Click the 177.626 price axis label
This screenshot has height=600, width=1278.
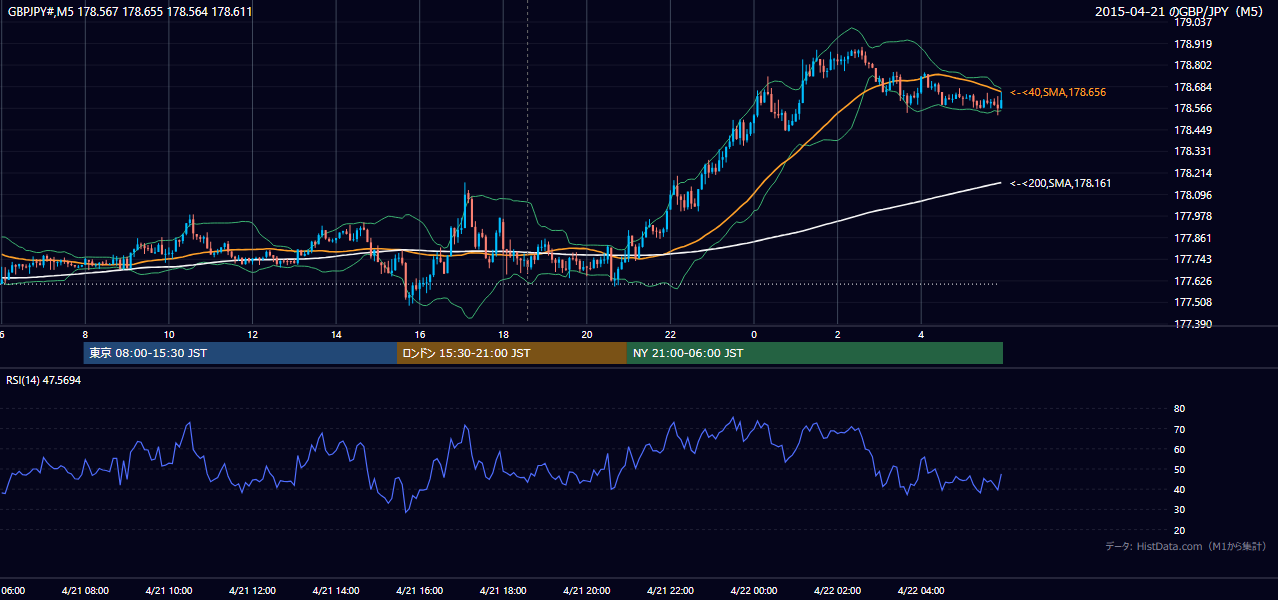pos(1193,281)
